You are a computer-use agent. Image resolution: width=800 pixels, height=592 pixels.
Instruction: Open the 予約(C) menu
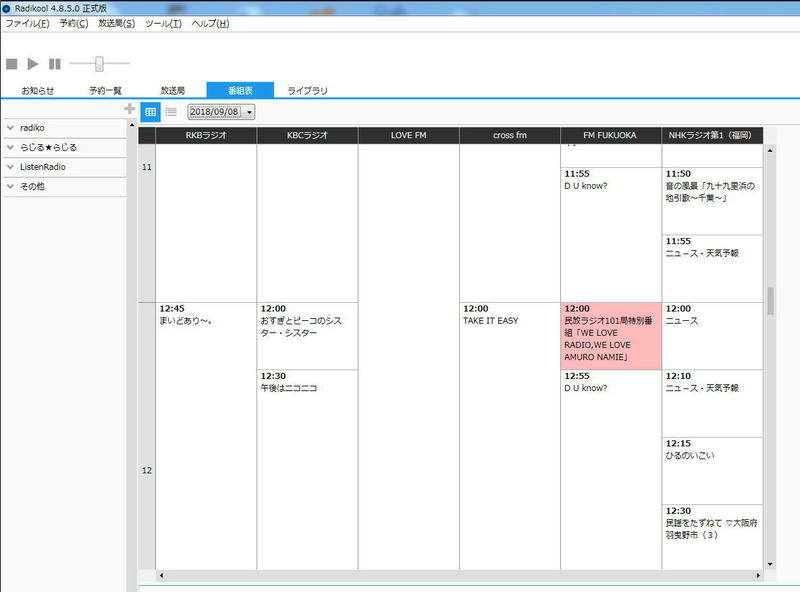pyautogui.click(x=74, y=23)
